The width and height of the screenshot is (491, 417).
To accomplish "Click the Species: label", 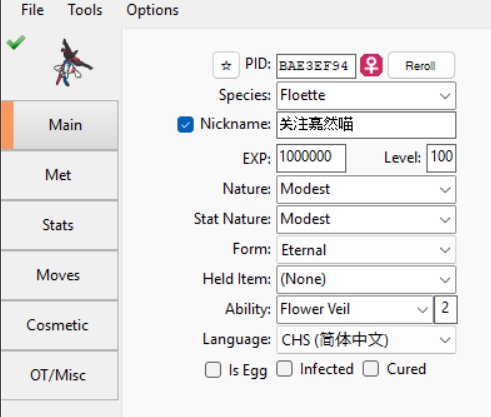I will tap(245, 95).
